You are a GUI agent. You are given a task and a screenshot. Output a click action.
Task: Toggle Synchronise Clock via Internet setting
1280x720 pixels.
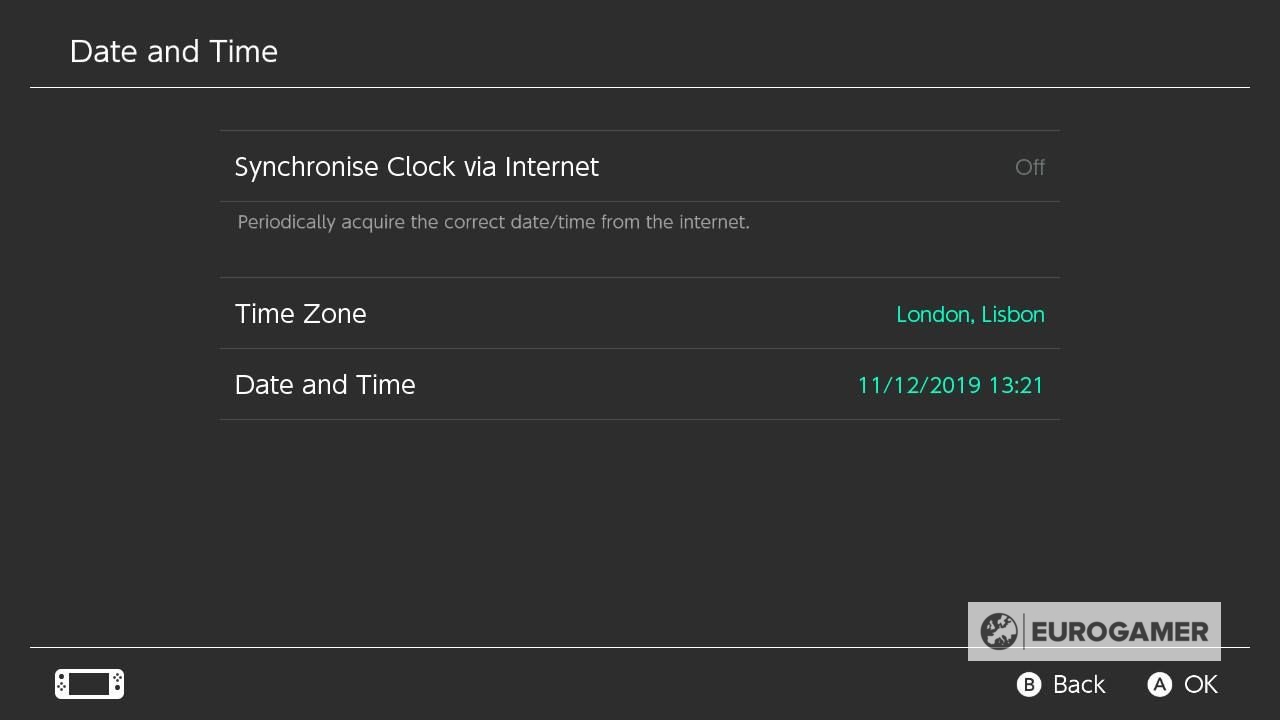point(416,167)
